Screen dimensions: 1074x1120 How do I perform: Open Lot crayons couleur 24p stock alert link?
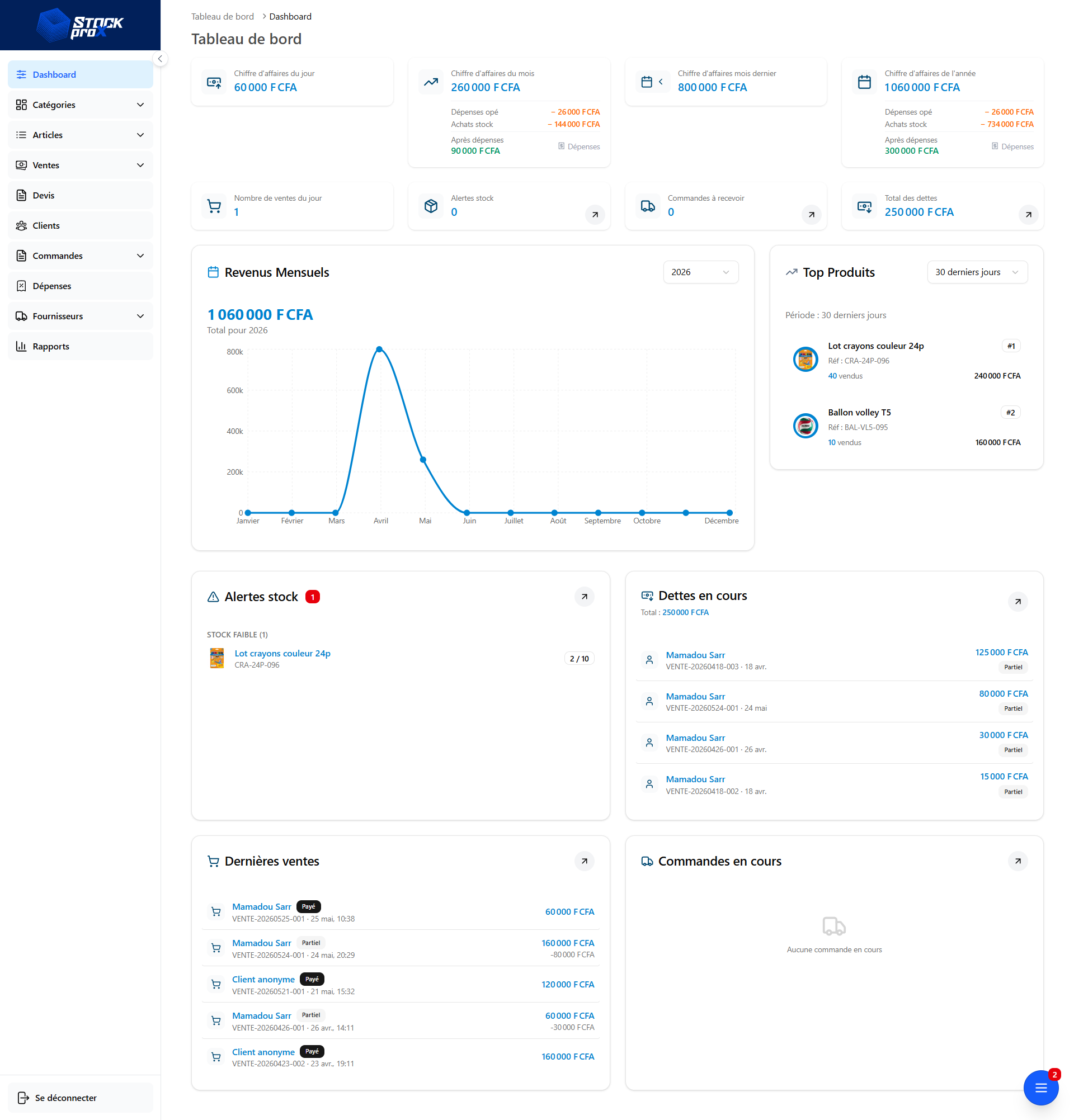pyautogui.click(x=282, y=653)
